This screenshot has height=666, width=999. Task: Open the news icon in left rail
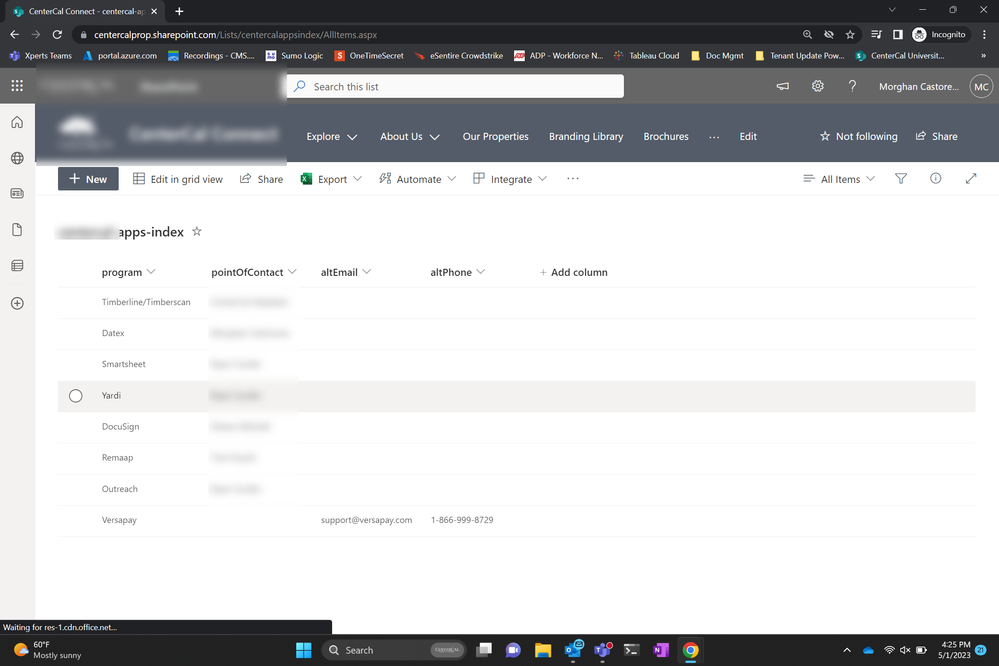click(17, 193)
